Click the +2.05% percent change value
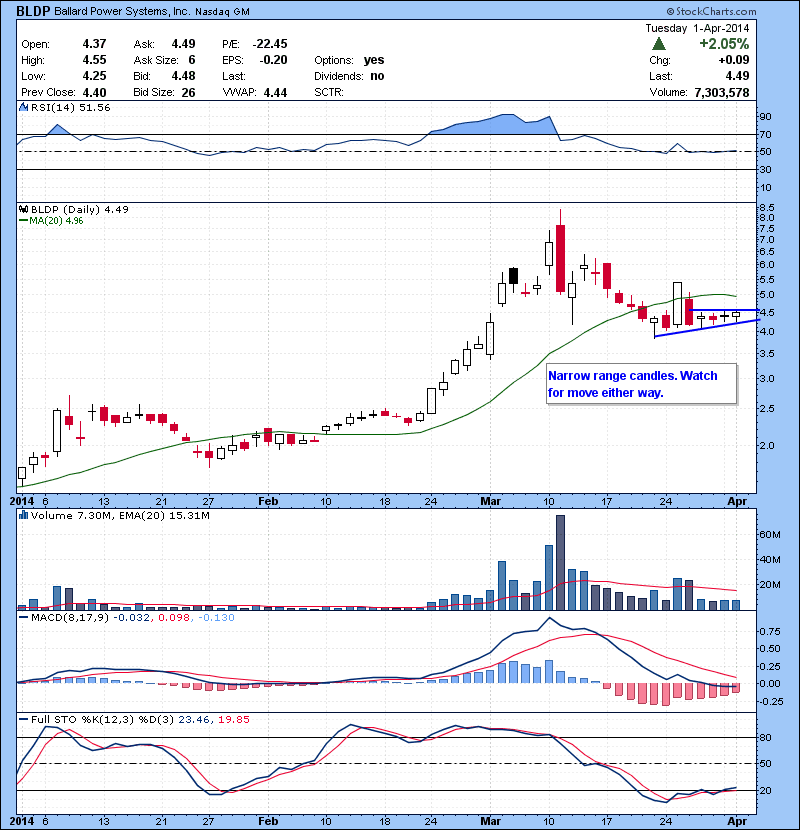Image resolution: width=800 pixels, height=830 pixels. [724, 43]
